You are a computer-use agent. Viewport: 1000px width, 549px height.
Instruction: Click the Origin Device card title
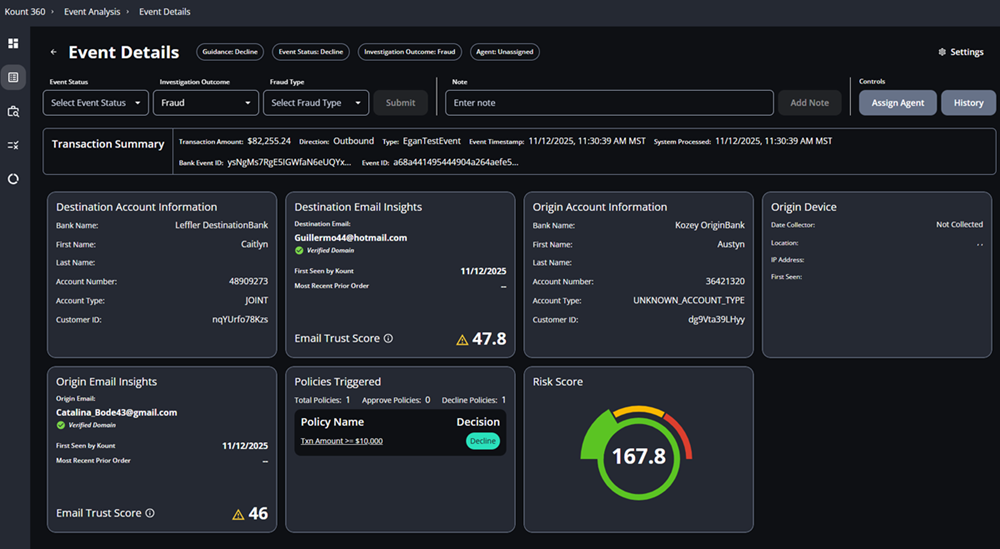click(x=804, y=207)
